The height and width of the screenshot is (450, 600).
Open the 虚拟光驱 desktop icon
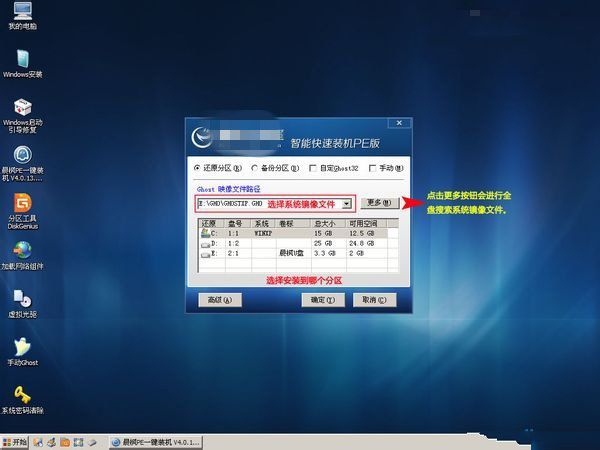tap(22, 298)
